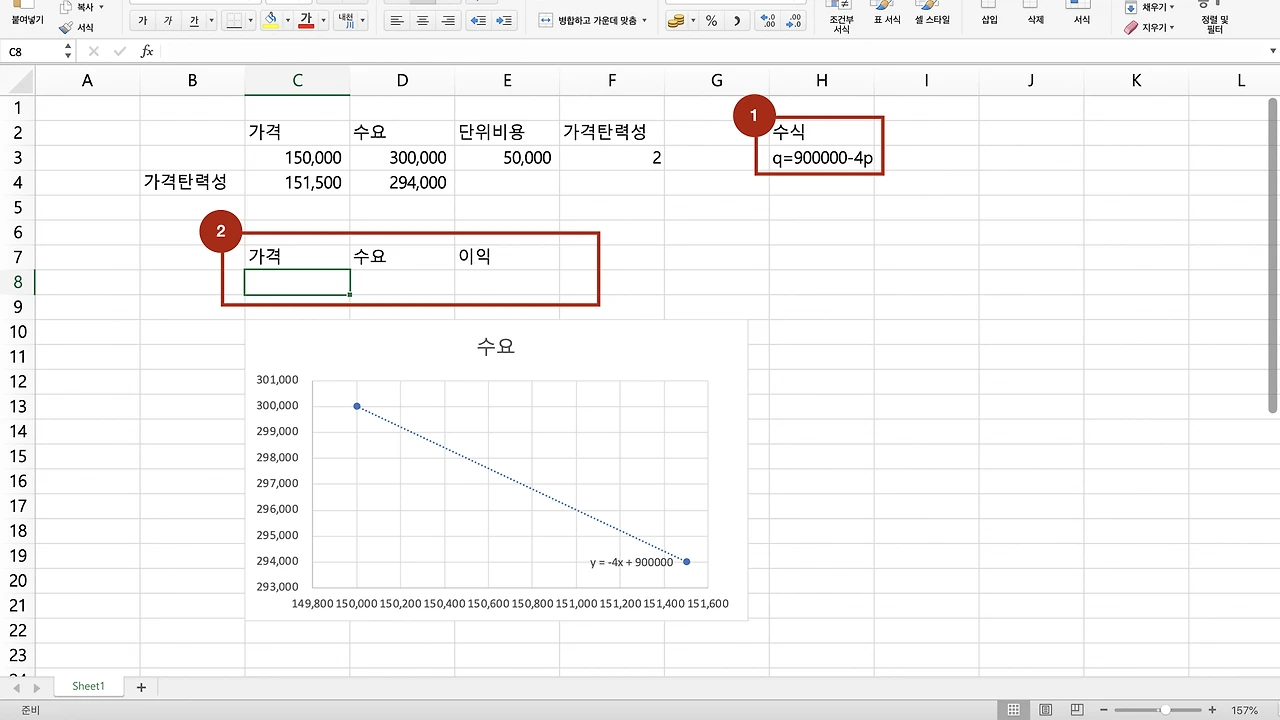The width and height of the screenshot is (1280, 720).
Task: Click the zoom slider handle
Action: [1165, 710]
